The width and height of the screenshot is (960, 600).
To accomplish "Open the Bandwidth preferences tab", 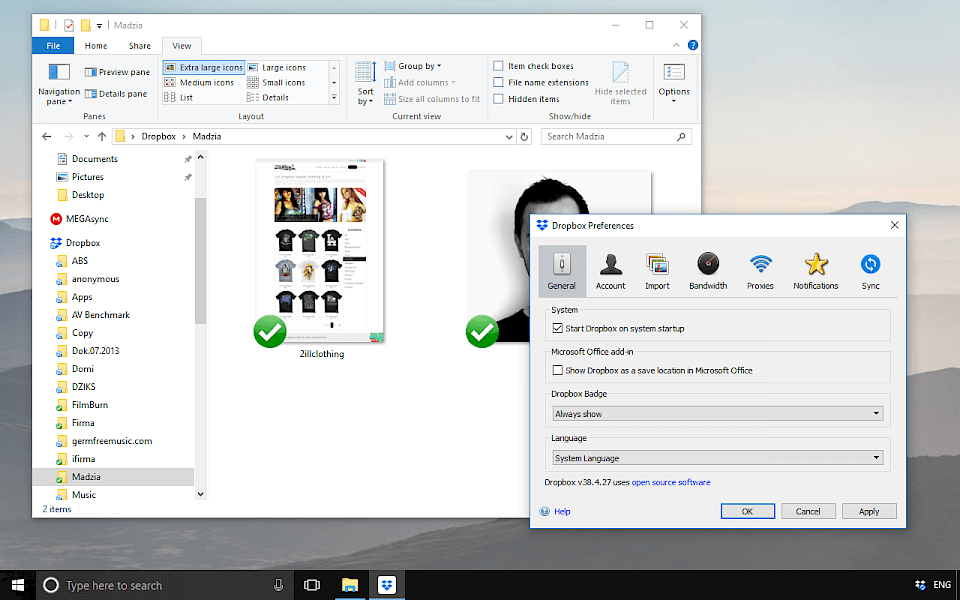I will point(708,271).
